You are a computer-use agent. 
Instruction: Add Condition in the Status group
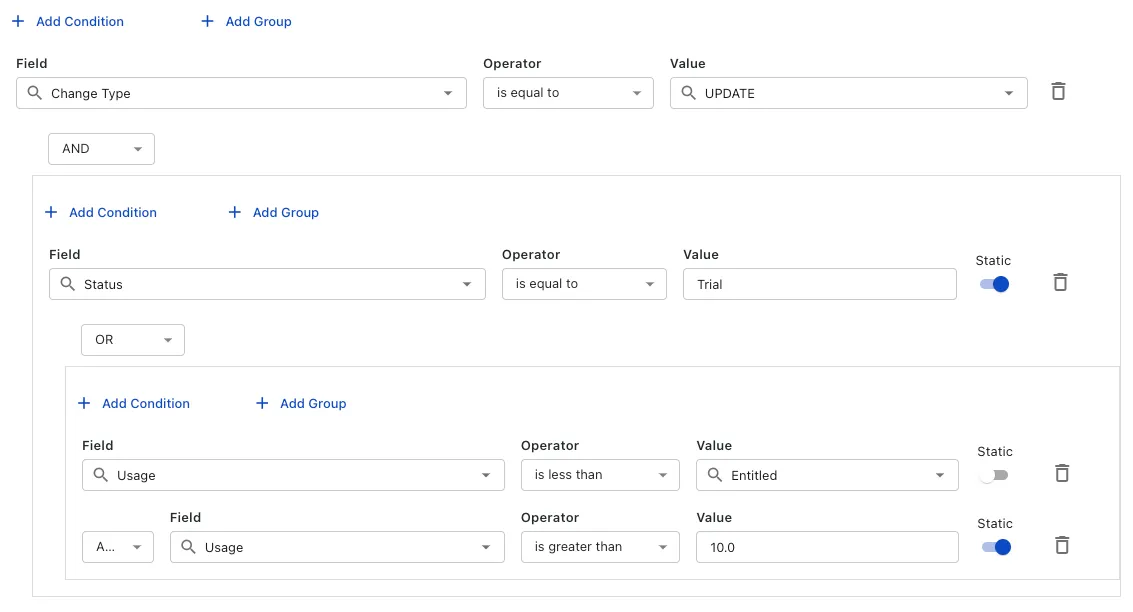(x=101, y=212)
